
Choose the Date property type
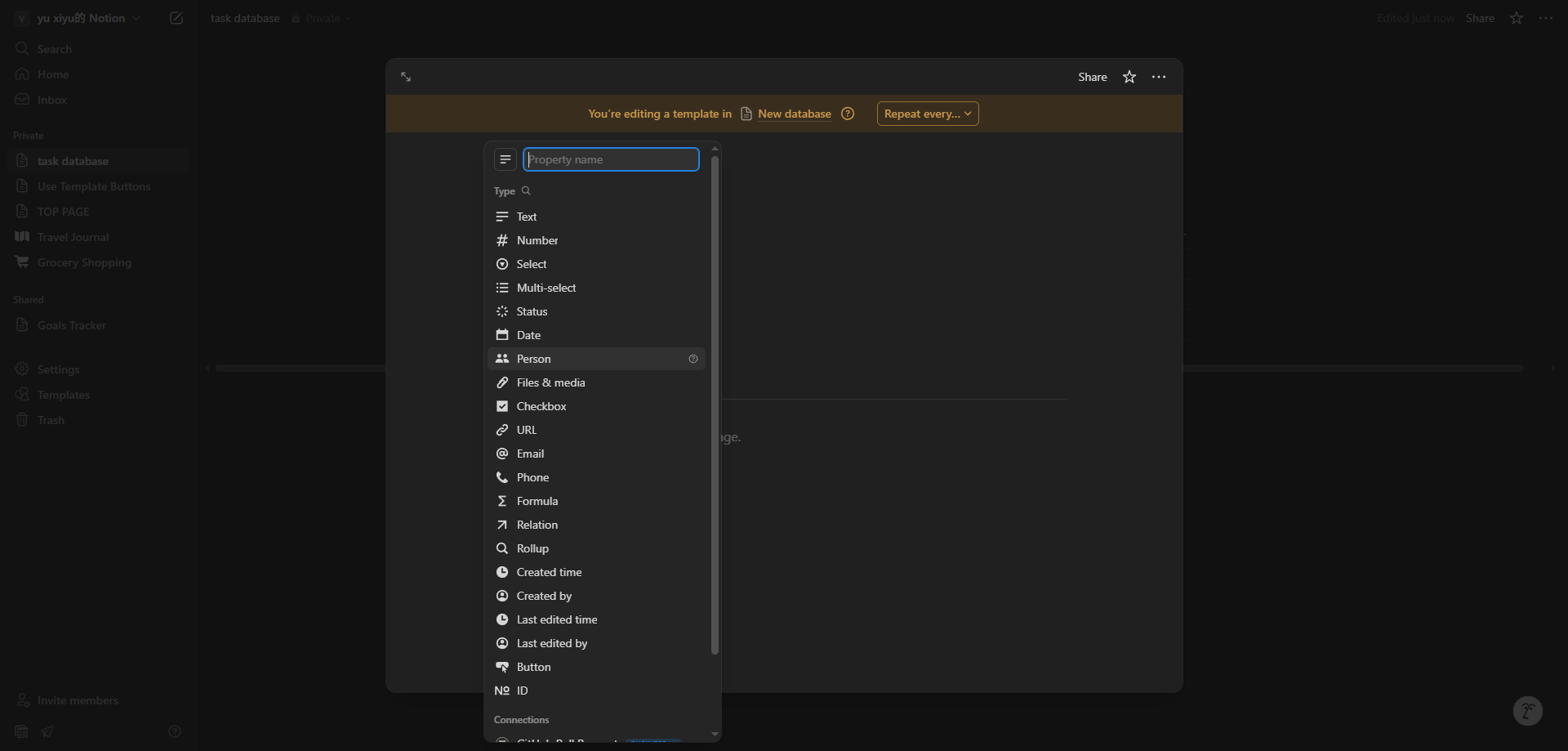pos(596,335)
